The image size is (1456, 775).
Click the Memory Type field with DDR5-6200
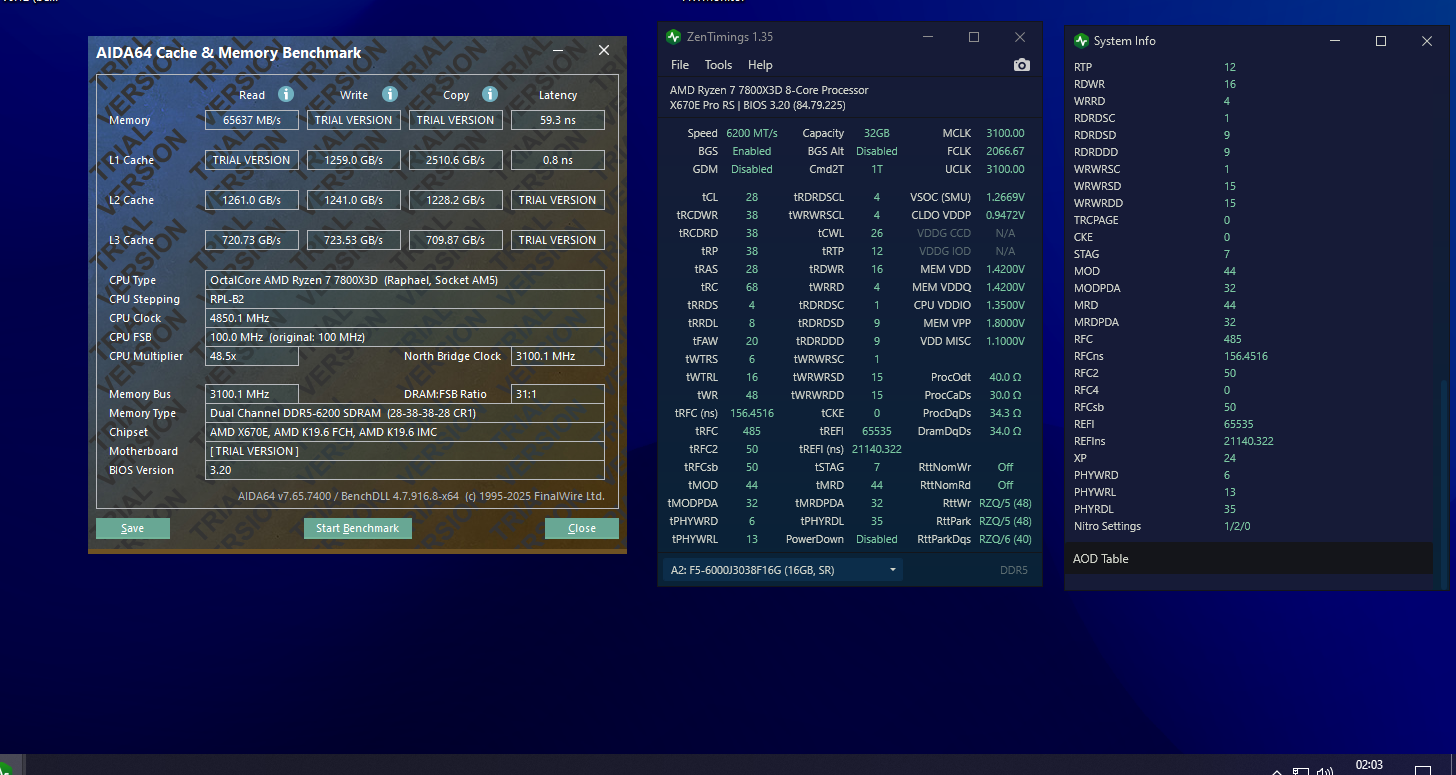click(x=405, y=413)
